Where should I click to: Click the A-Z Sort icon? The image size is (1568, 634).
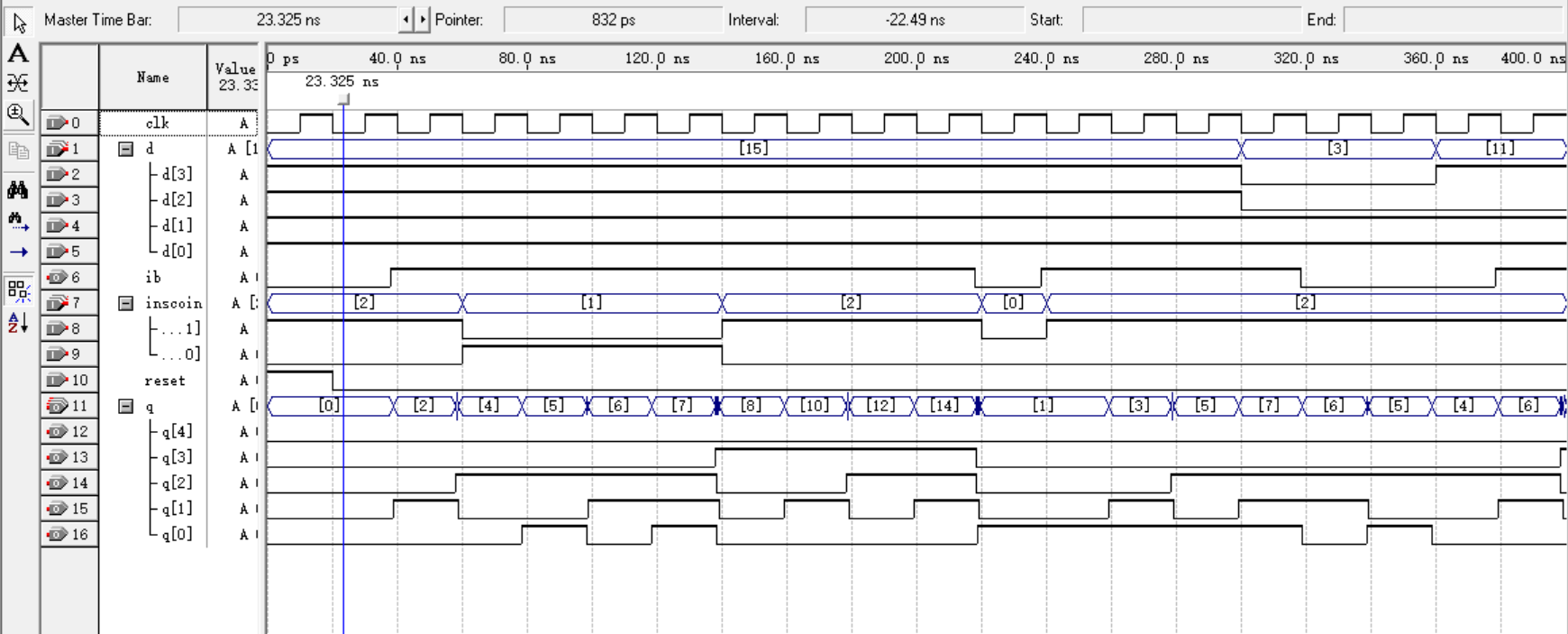pyautogui.click(x=18, y=322)
